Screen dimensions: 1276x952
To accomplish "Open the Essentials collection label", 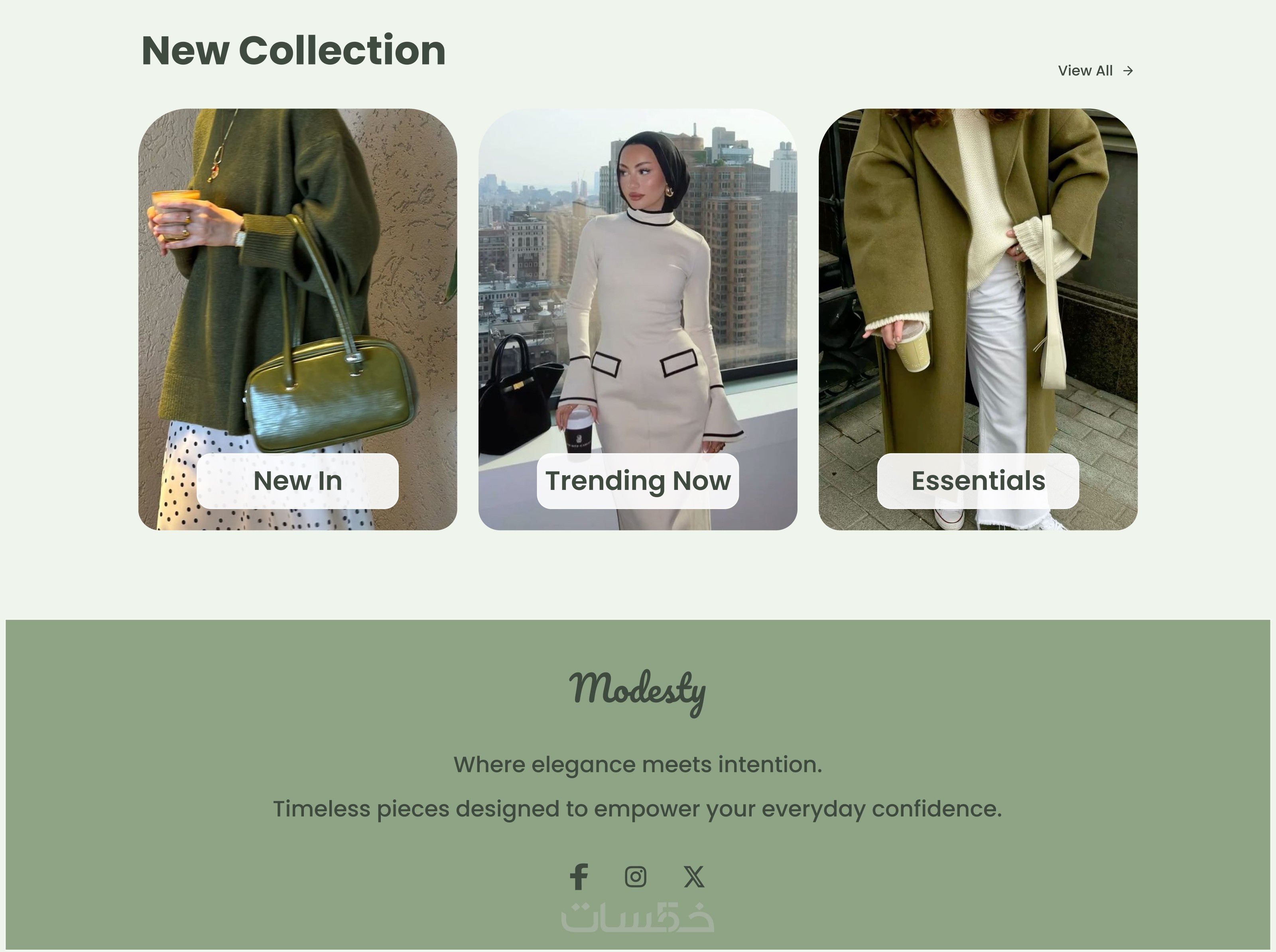I will click(978, 481).
